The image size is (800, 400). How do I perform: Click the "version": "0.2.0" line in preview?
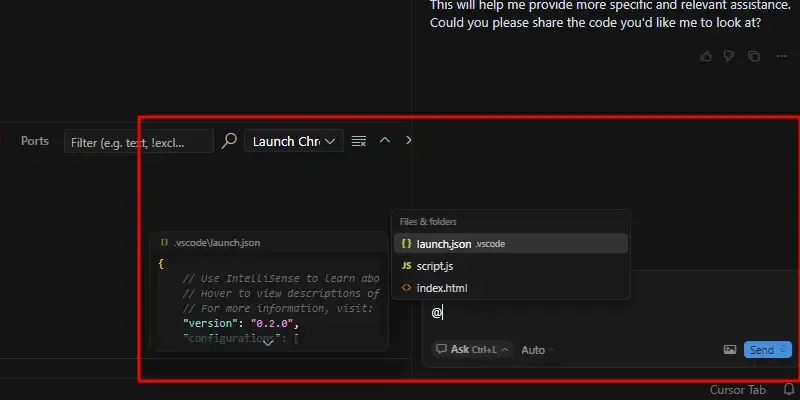click(241, 323)
